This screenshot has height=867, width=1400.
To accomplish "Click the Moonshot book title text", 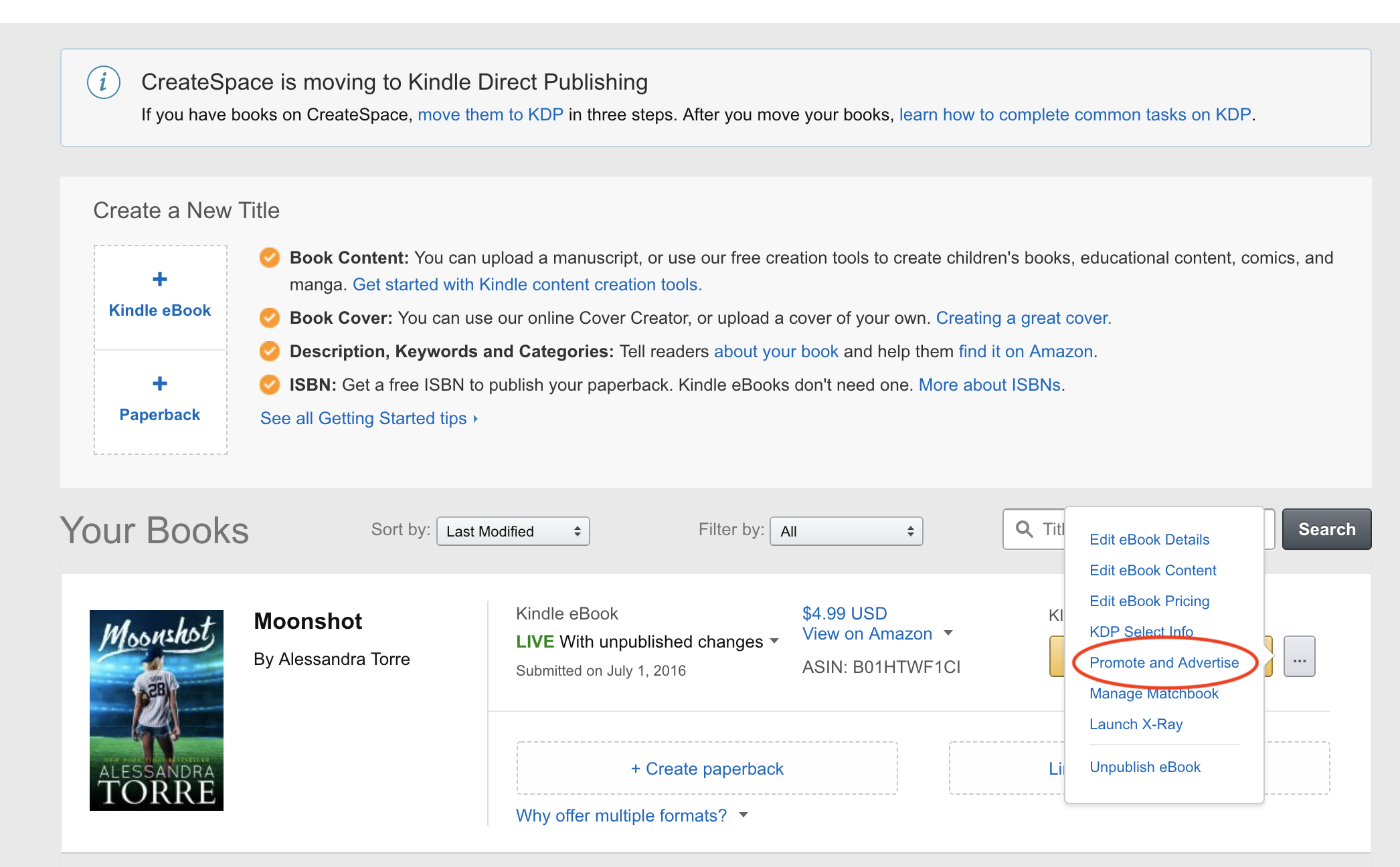I will [x=308, y=621].
